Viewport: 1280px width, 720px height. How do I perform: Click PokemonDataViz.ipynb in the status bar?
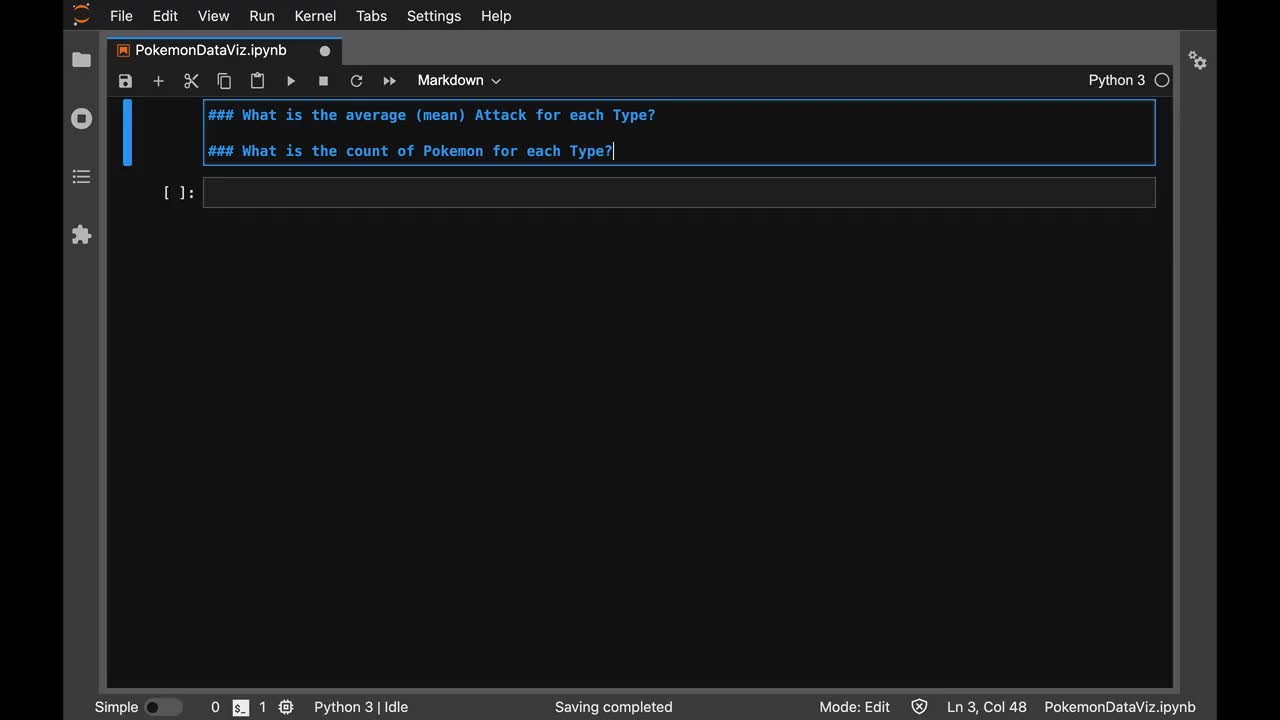click(1120, 707)
